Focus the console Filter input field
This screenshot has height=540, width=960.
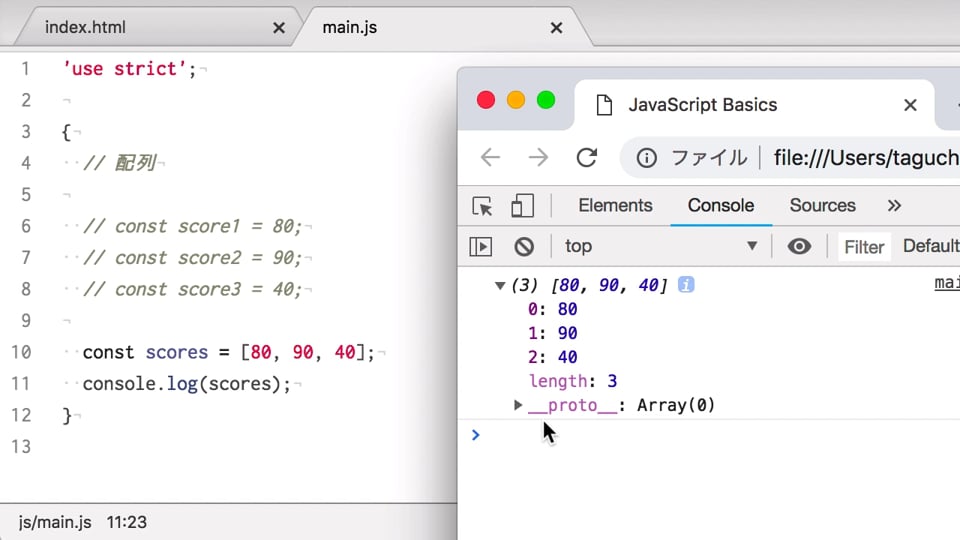click(x=864, y=247)
